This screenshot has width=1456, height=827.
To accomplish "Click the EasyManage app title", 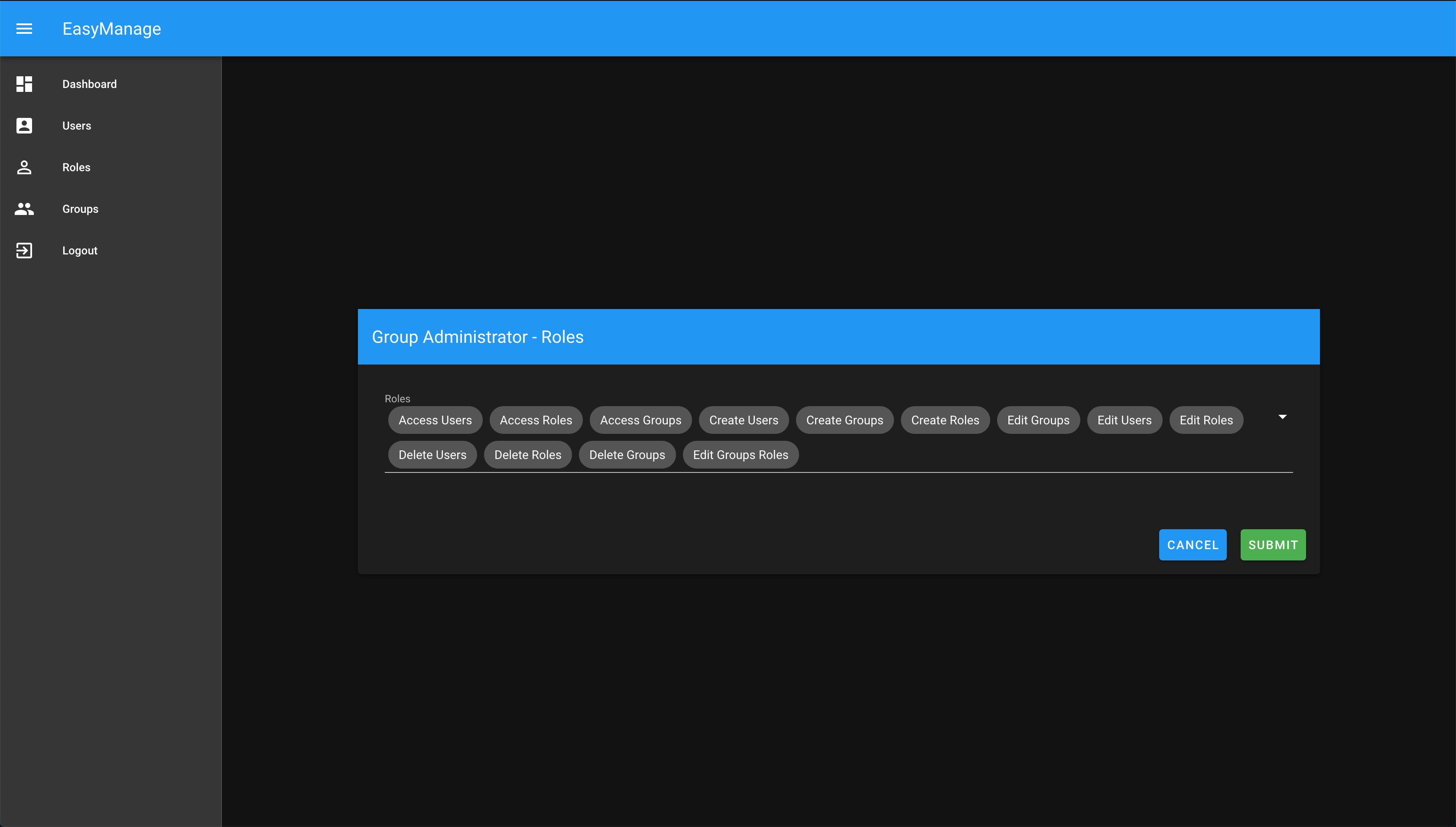I will (112, 29).
